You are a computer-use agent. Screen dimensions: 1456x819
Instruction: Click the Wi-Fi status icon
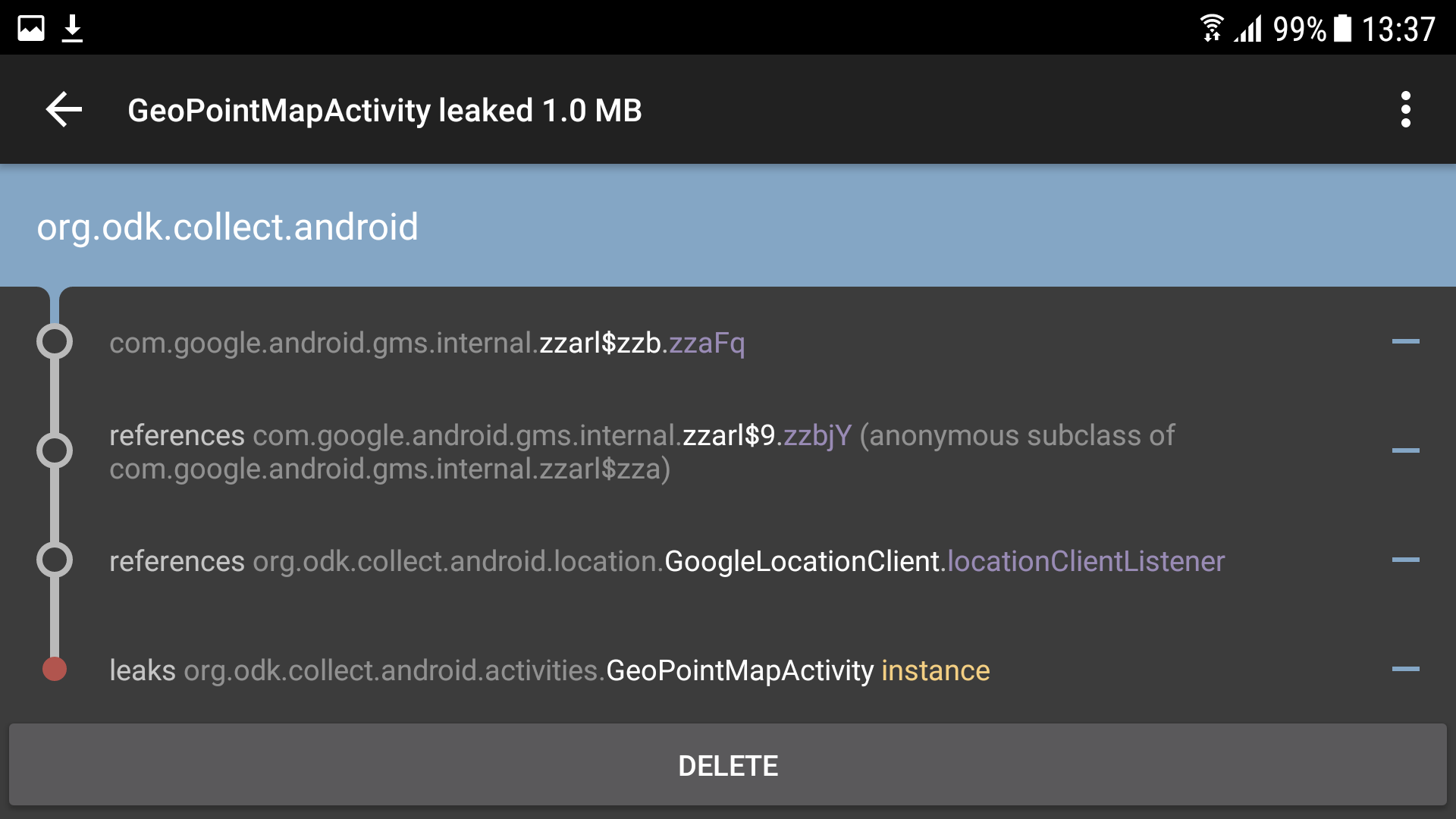[x=1211, y=28]
